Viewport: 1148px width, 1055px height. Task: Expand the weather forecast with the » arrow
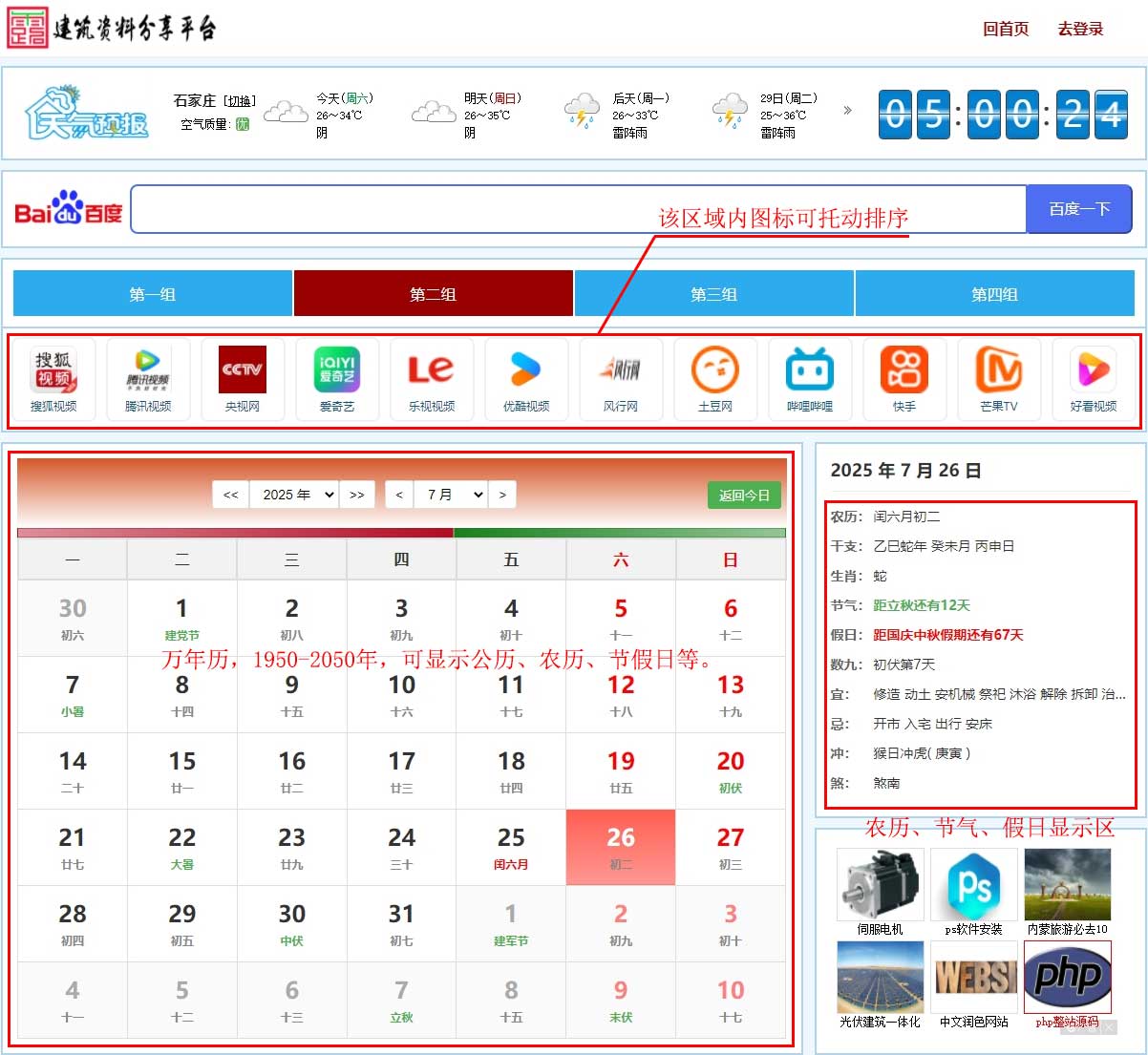pos(847,111)
